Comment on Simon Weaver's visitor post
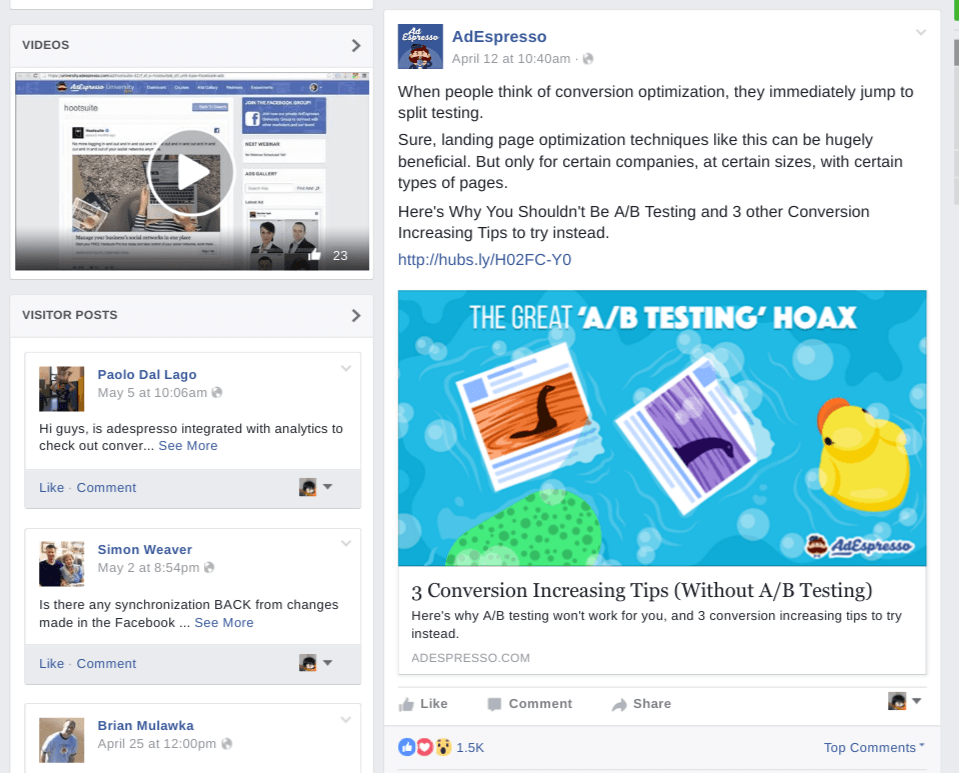 point(106,664)
